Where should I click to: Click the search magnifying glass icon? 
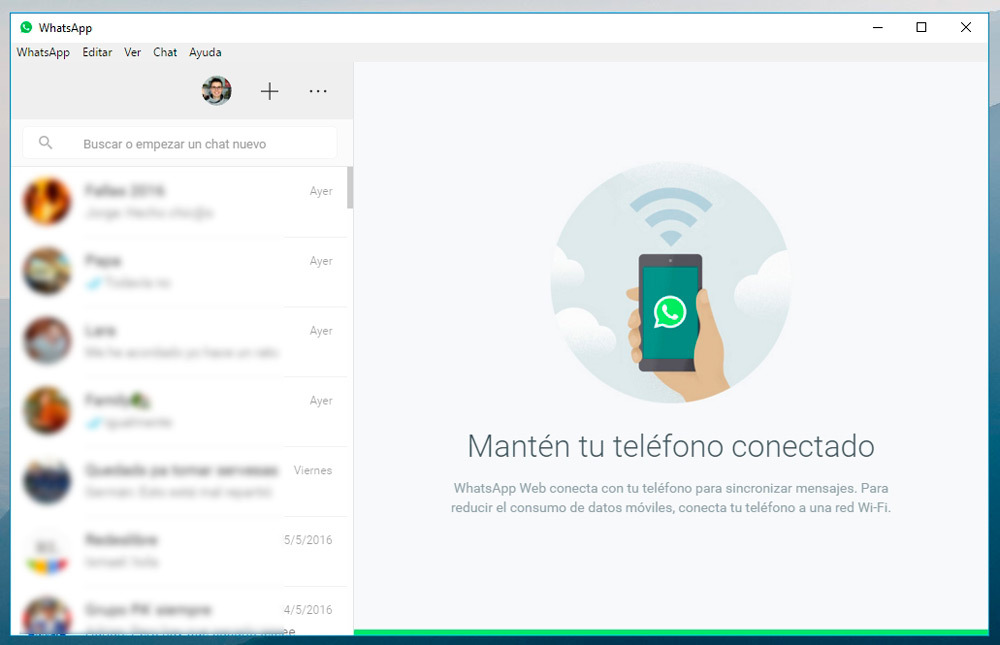(x=45, y=142)
